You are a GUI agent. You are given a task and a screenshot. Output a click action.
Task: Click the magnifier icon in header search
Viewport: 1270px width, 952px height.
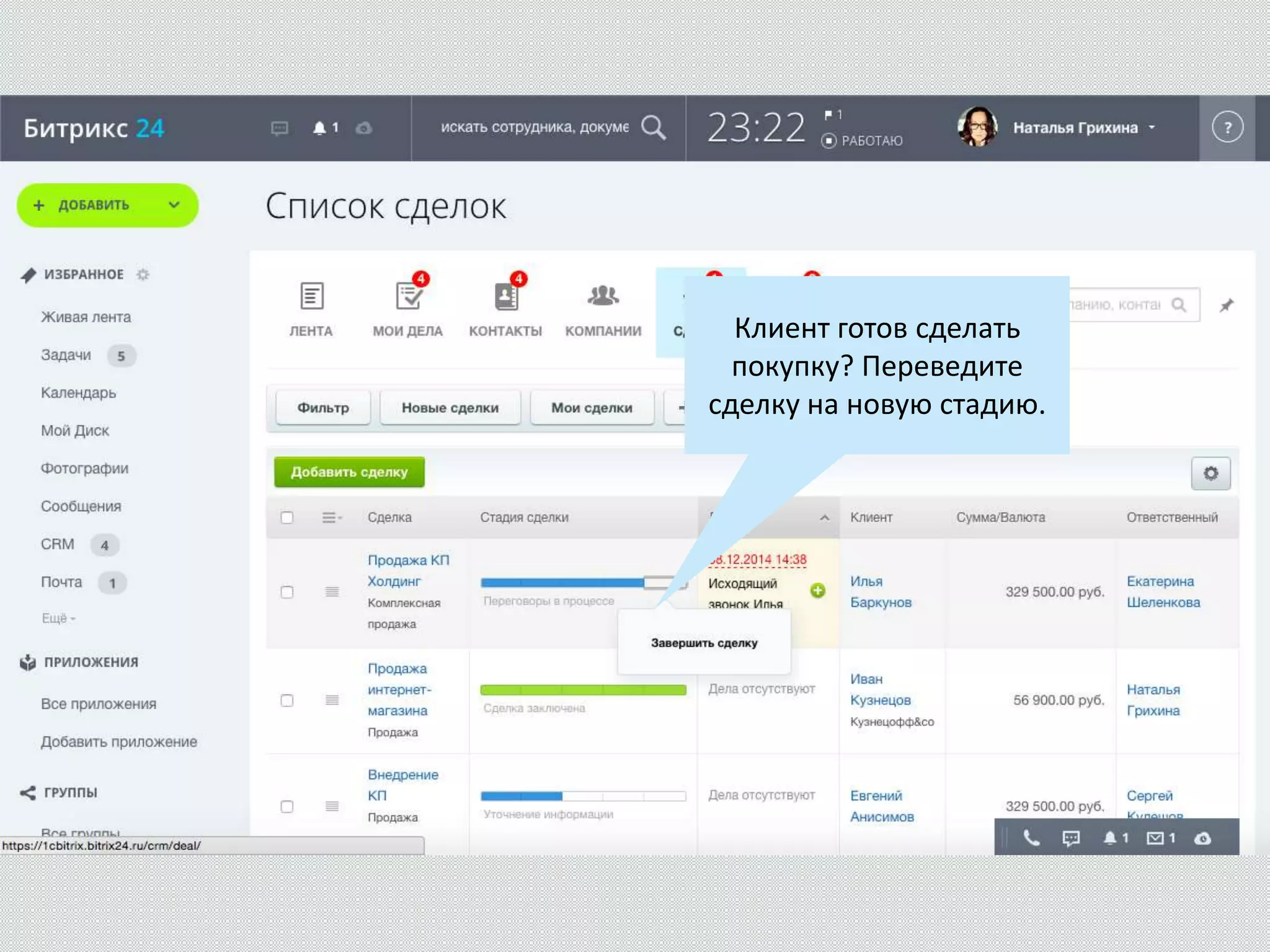click(x=654, y=128)
